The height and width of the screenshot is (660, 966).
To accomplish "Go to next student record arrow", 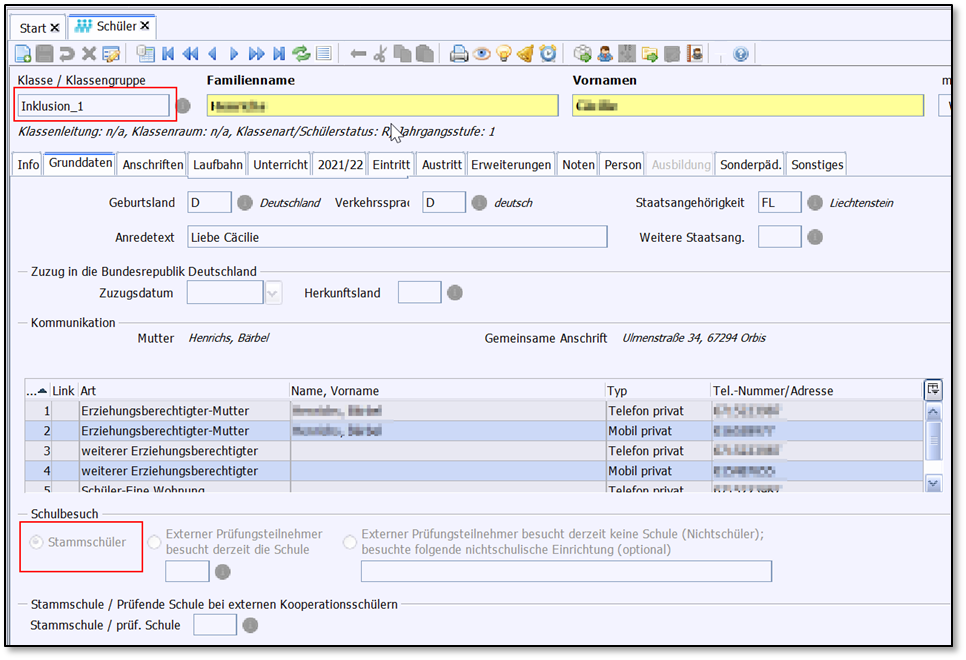I will click(x=234, y=54).
